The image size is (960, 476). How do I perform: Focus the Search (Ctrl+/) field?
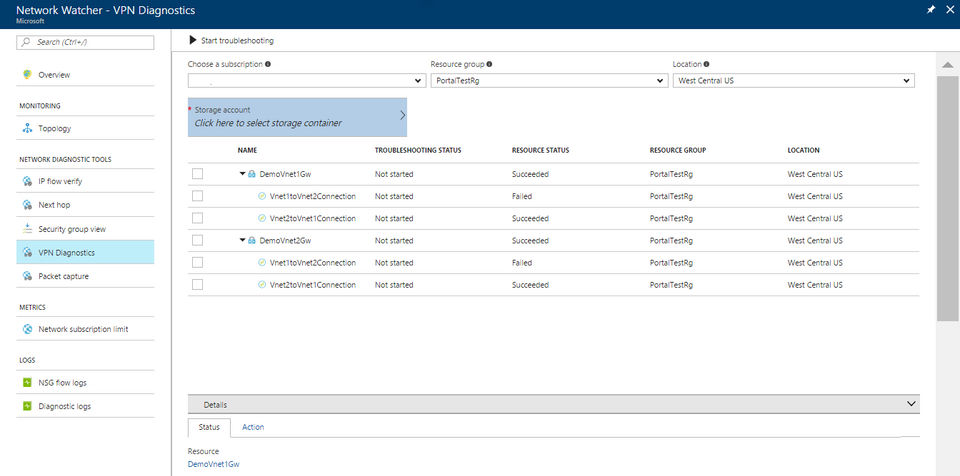coord(85,42)
